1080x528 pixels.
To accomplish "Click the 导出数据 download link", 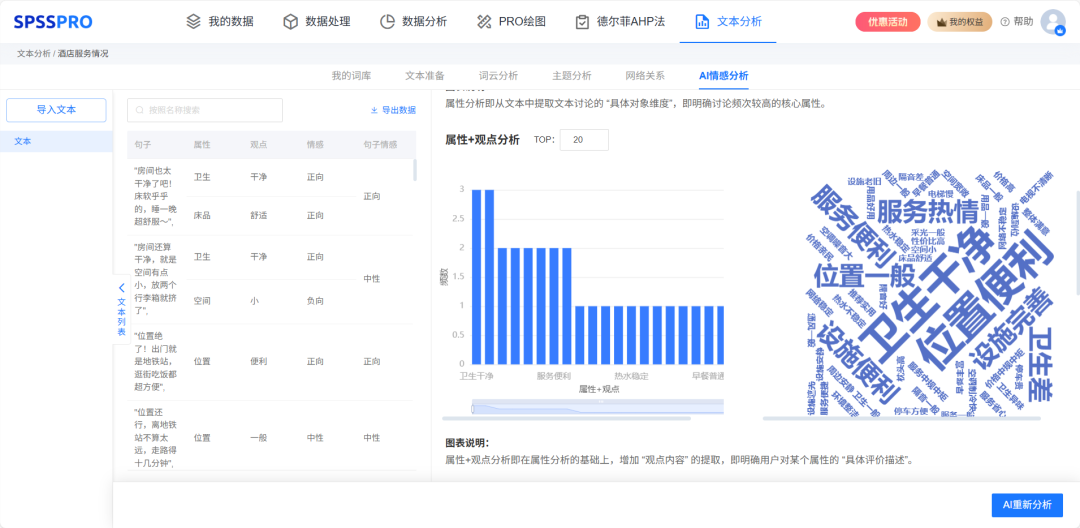I will (x=392, y=110).
